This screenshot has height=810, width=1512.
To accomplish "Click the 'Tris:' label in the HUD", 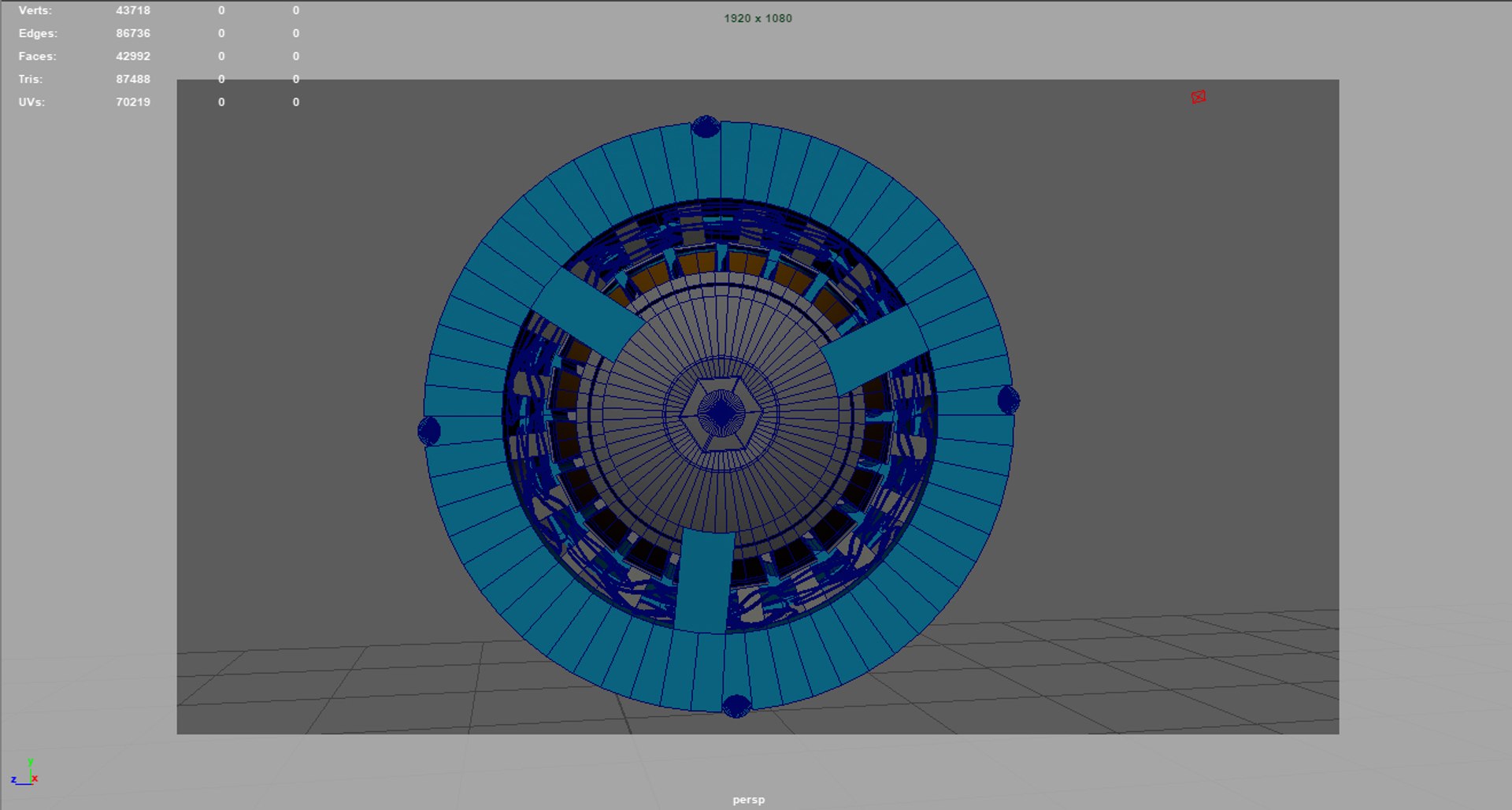I will (x=31, y=79).
